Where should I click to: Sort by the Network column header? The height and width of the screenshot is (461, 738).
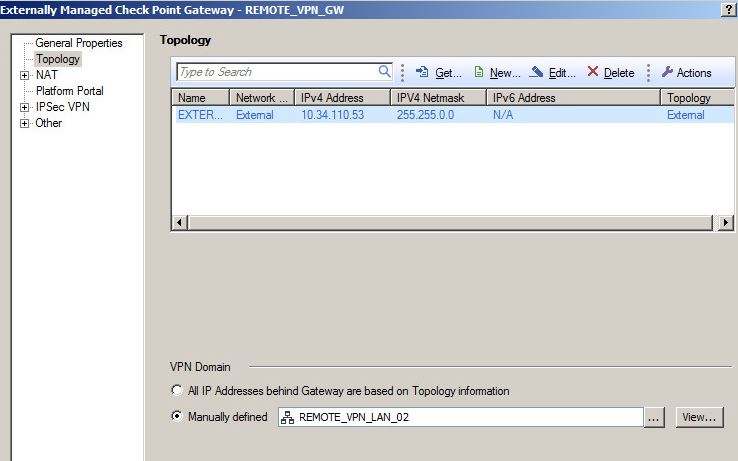point(262,97)
